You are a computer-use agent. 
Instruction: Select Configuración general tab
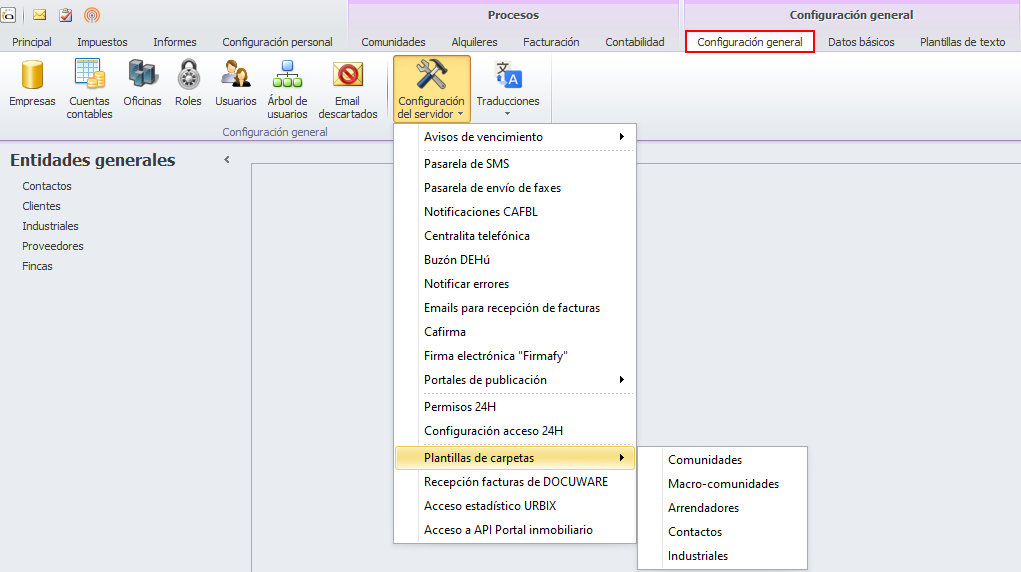[749, 42]
